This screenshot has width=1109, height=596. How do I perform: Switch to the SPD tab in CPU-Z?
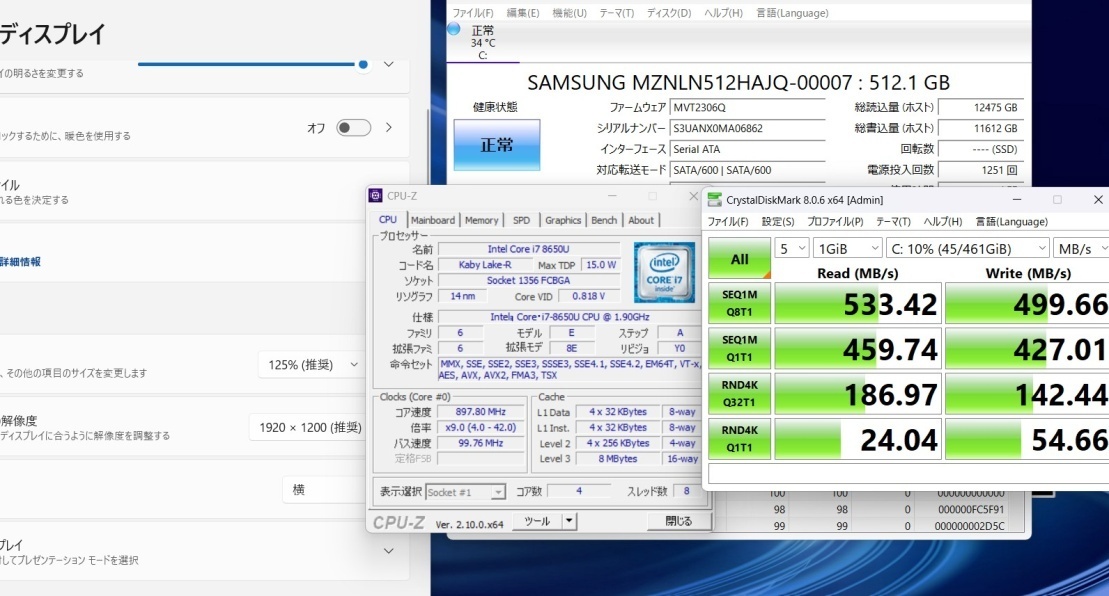[521, 220]
